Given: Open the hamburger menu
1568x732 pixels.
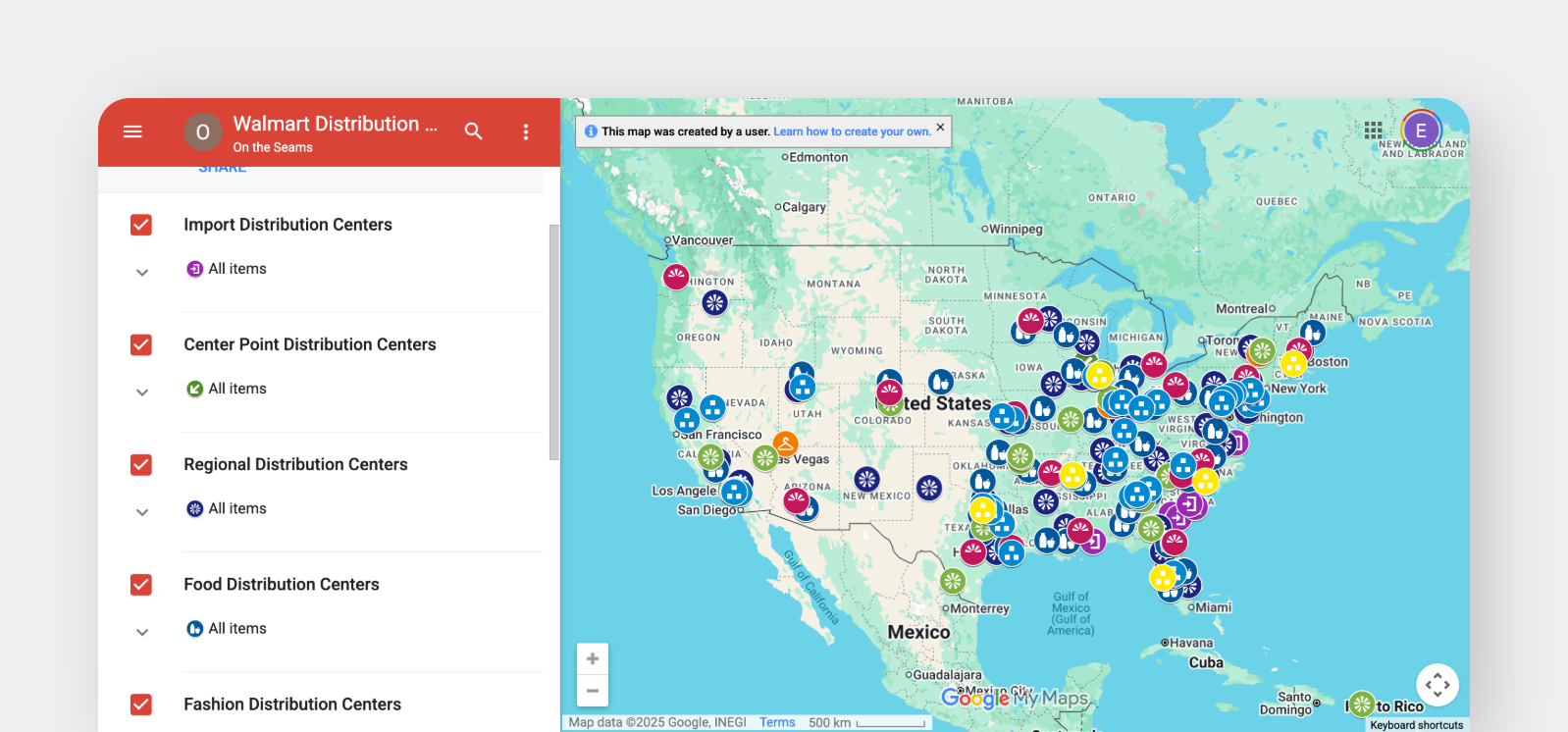Looking at the screenshot, I should [x=132, y=131].
